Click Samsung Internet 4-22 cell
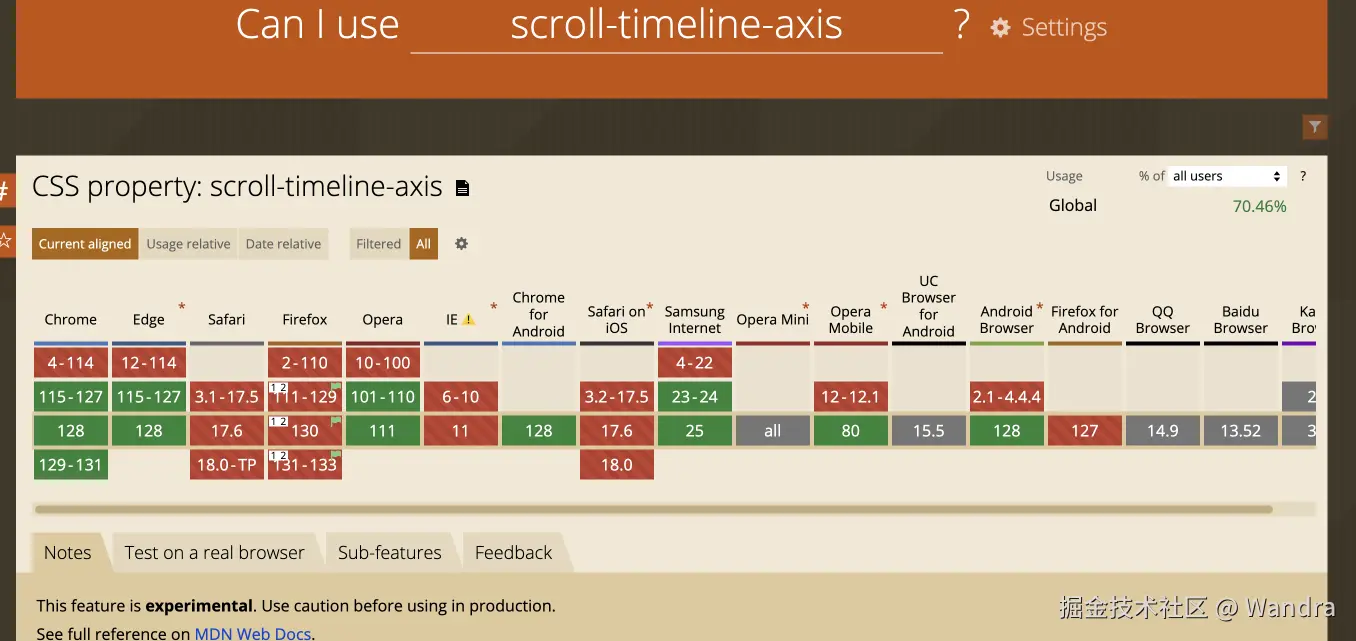Viewport: 1356px width, 641px height. 695,363
